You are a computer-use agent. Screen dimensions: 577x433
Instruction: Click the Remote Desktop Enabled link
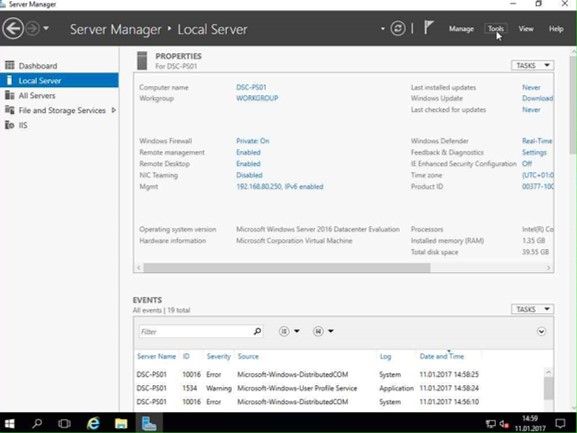(248, 164)
